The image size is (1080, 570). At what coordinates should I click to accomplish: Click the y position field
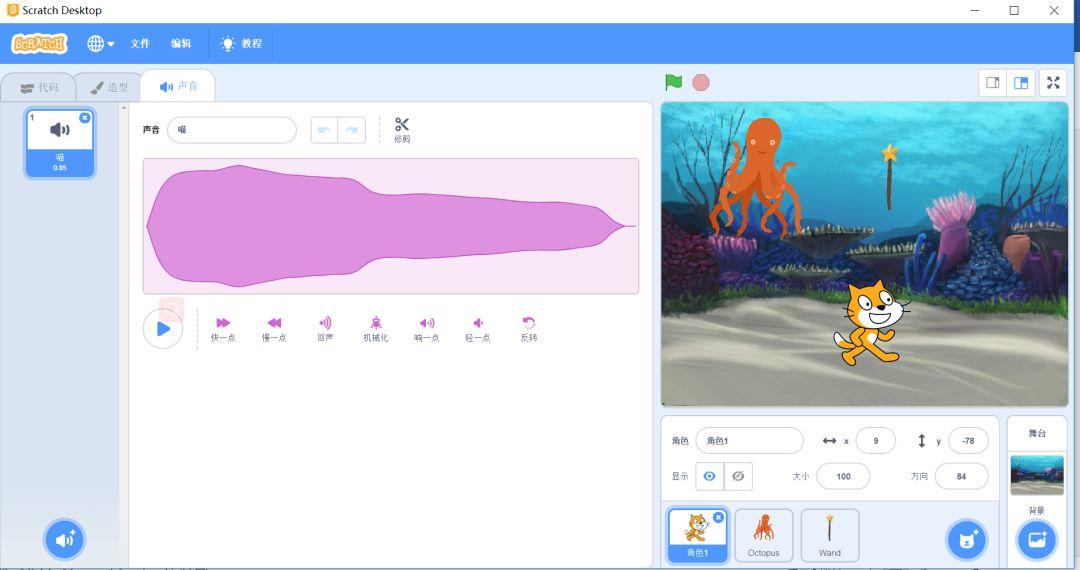pos(968,441)
